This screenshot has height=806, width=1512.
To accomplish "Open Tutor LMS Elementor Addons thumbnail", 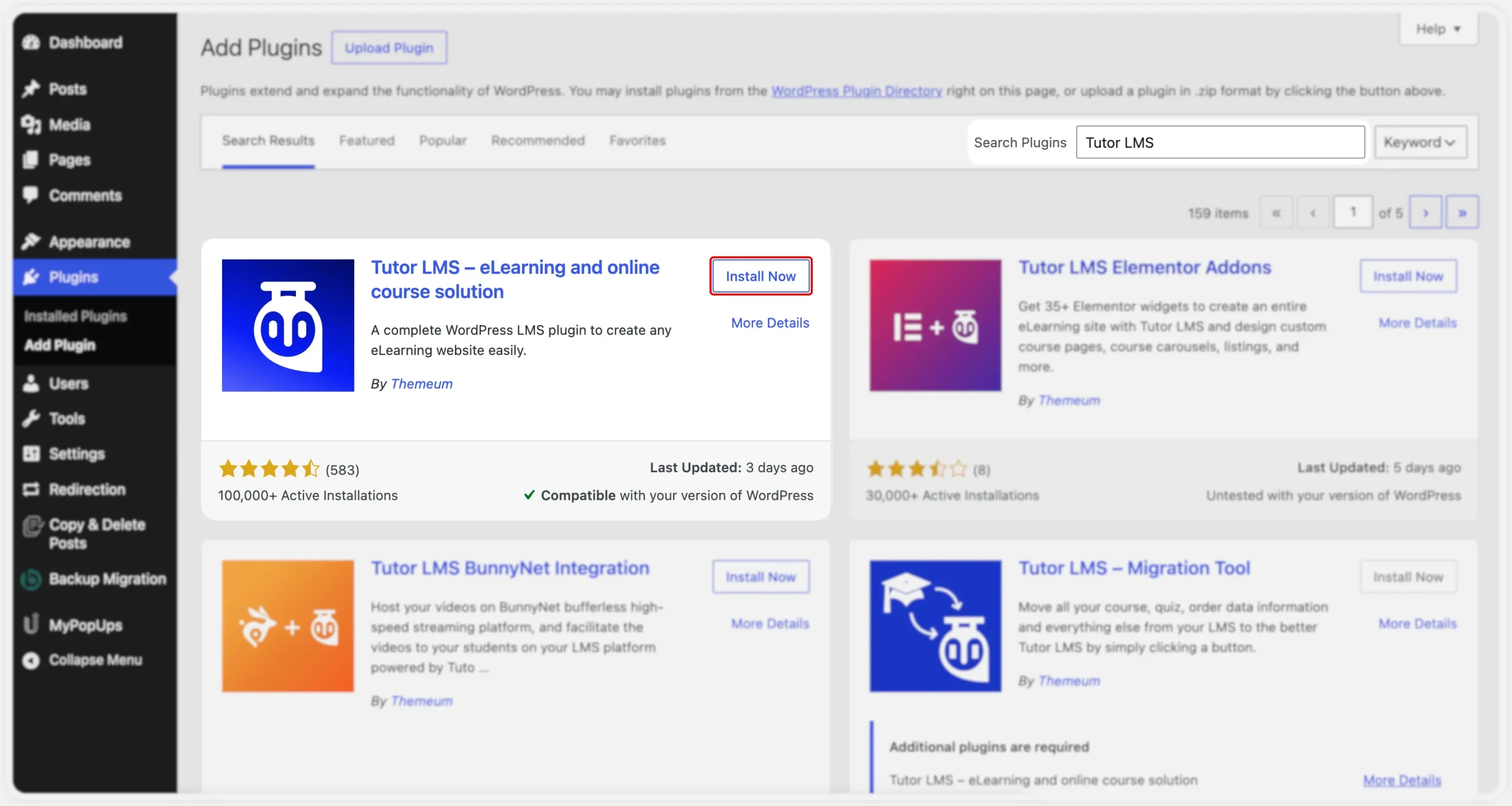I will [x=935, y=325].
